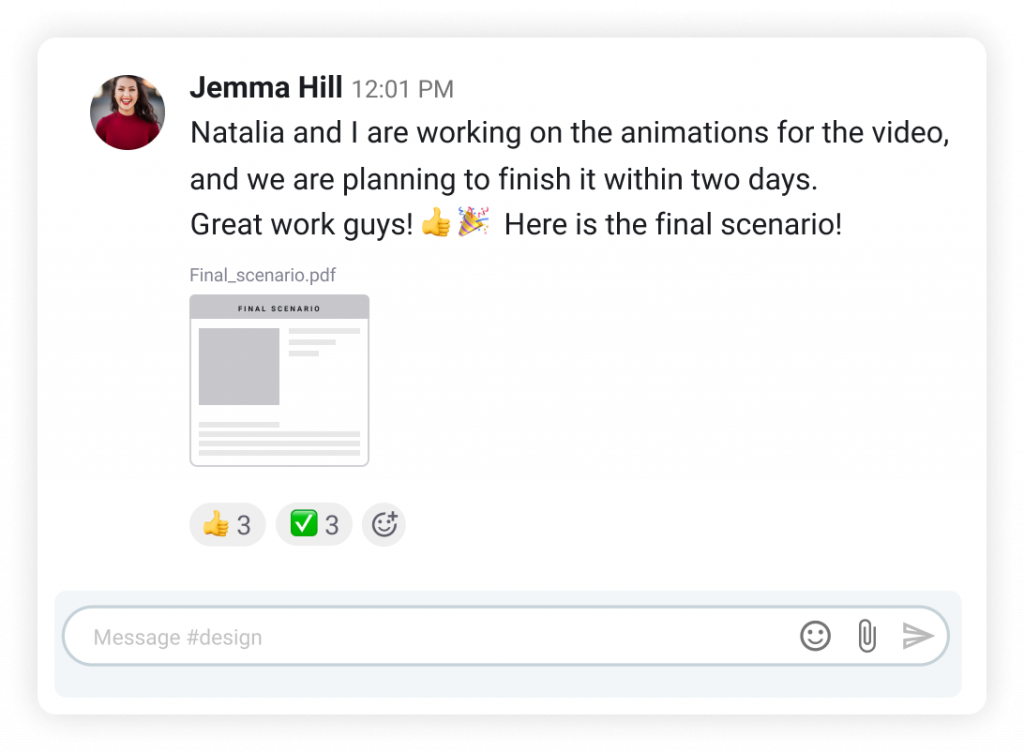
Task: Open the emoji picker smiley in message box
Action: tap(815, 636)
